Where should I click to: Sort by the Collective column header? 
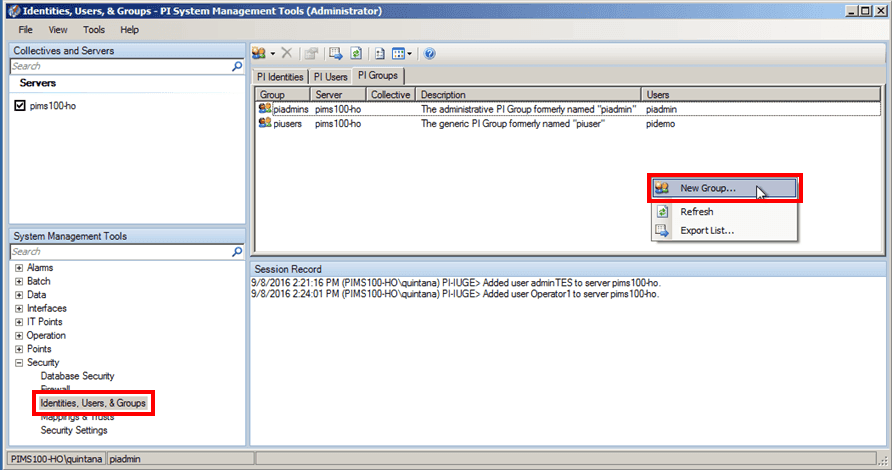(390, 94)
